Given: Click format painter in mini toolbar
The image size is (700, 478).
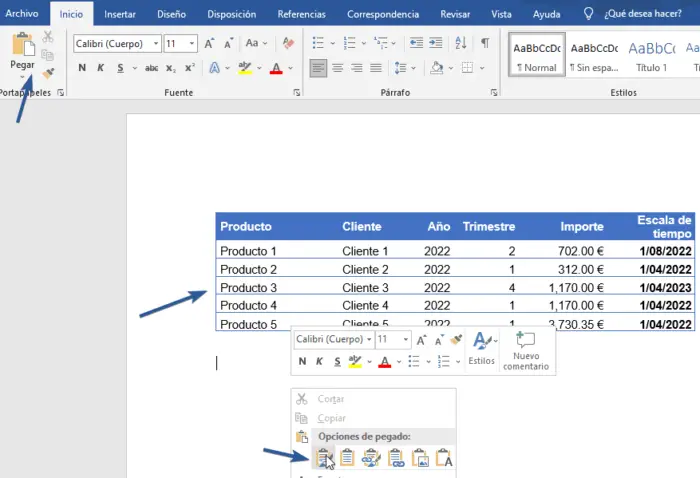Looking at the screenshot, I should tap(456, 340).
